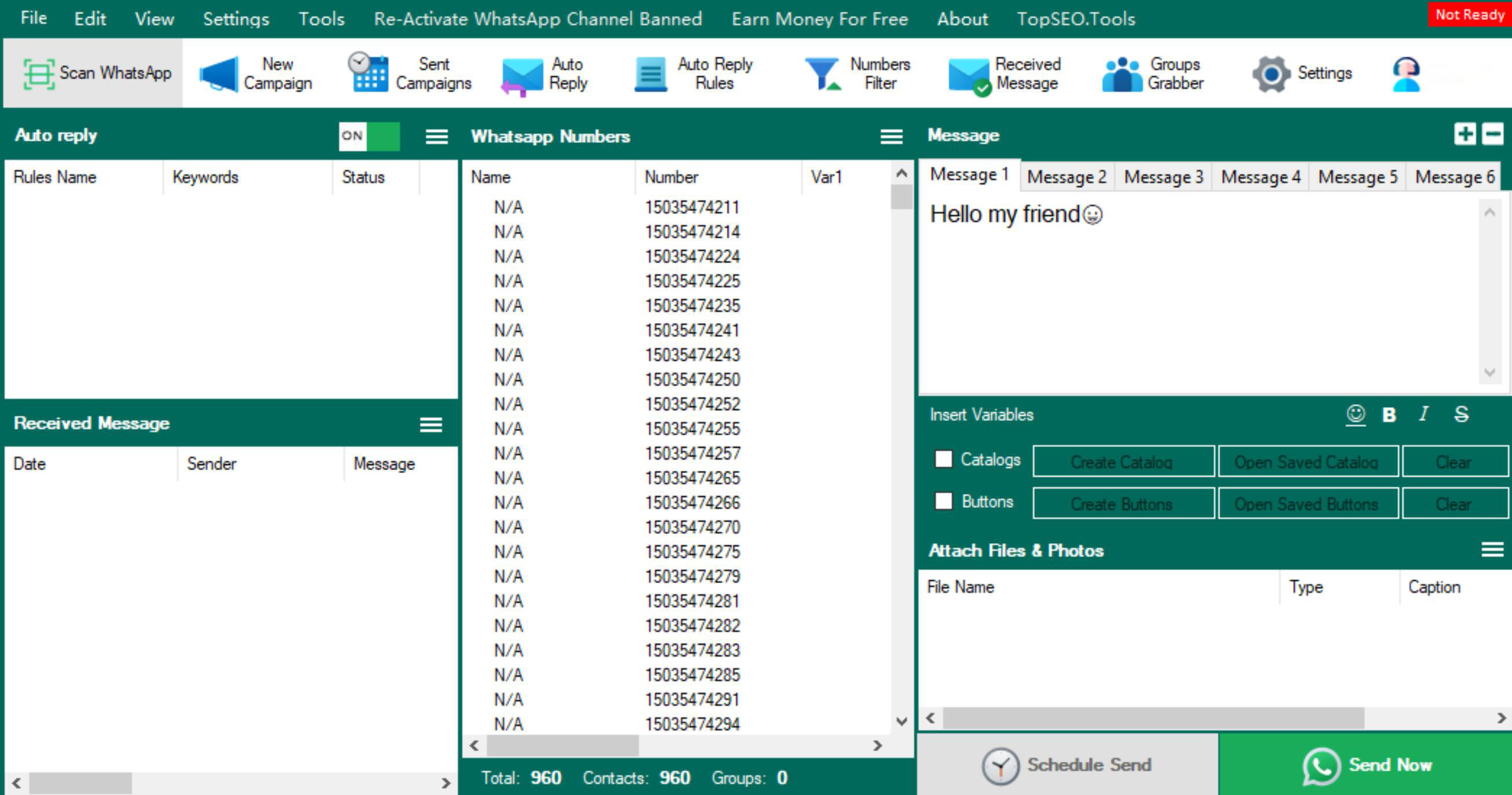The width and height of the screenshot is (1512, 795).
Task: Start a New Campaign via megaphone icon
Action: [219, 74]
